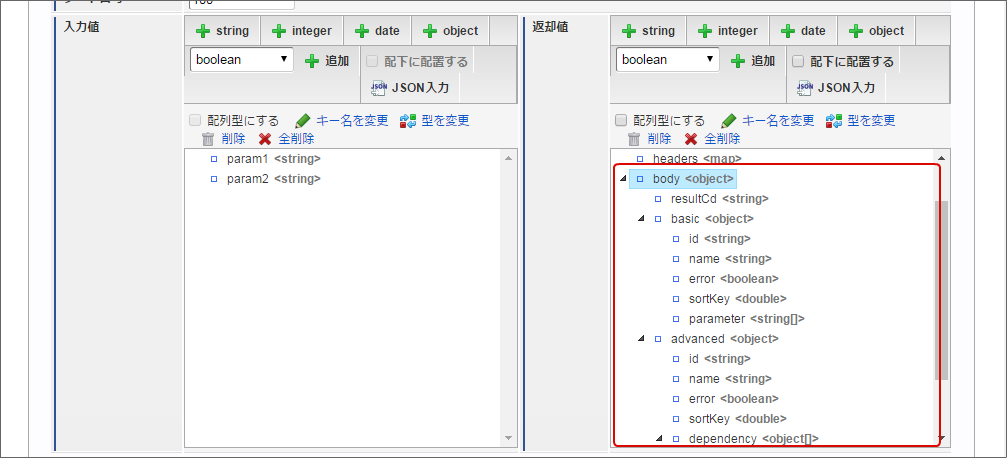Click the square node icon beside parameter
Viewport: 1007px width, 458px height.
click(x=676, y=319)
